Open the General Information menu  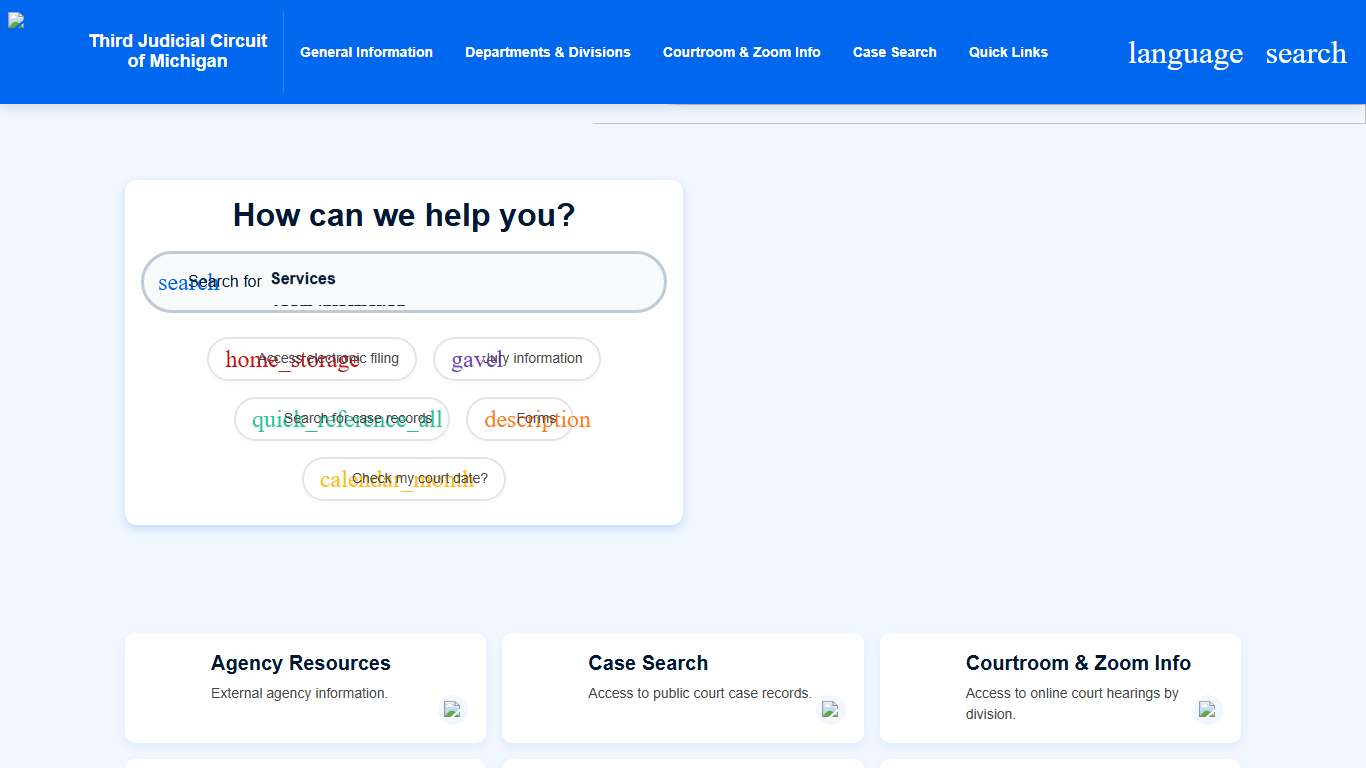point(366,52)
